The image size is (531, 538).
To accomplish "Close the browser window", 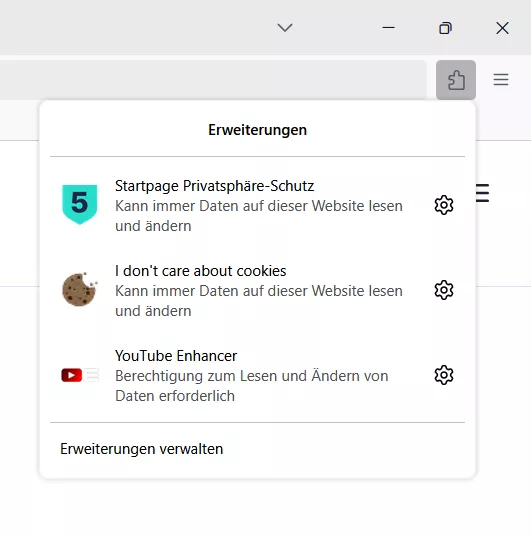I will pyautogui.click(x=502, y=28).
